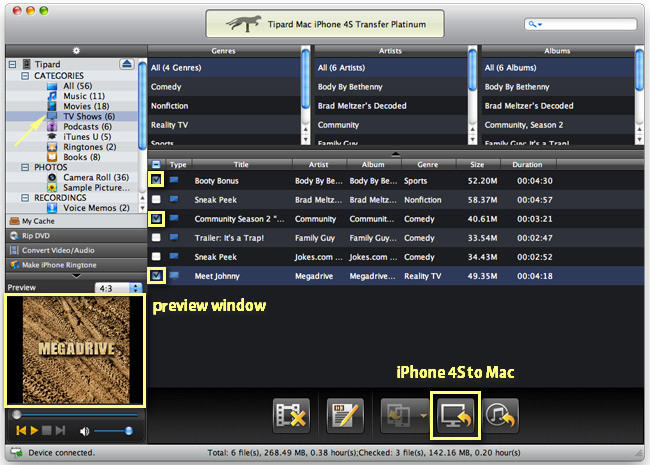Viewport: 650px width, 465px height.
Task: Select the Music (11) category
Action: tap(84, 96)
